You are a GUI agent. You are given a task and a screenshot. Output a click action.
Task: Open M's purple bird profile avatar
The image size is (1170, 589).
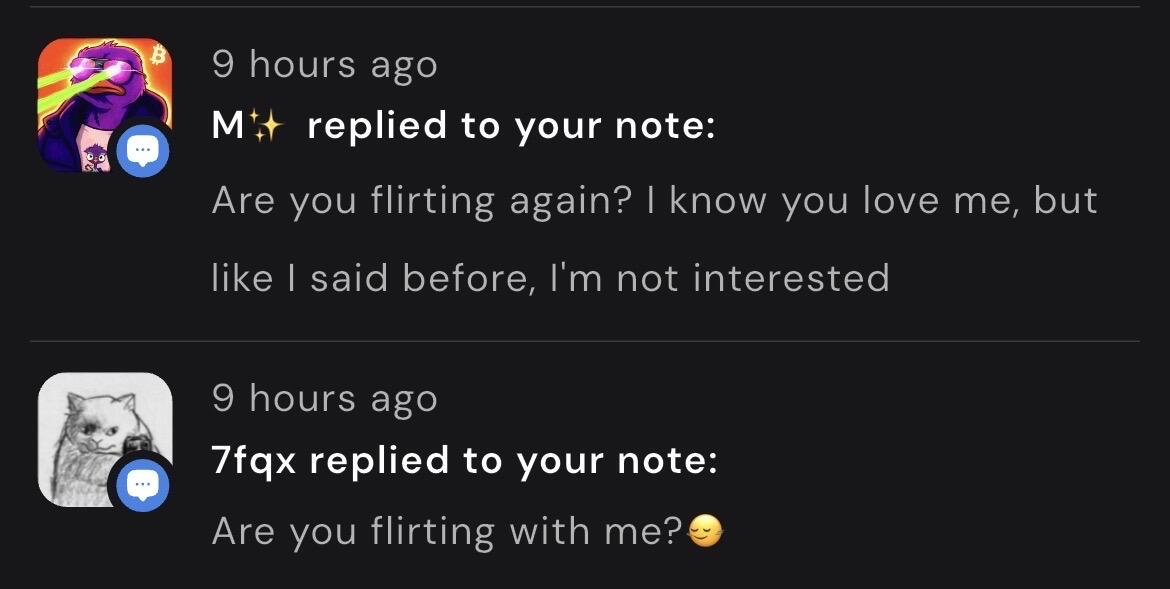[x=104, y=105]
